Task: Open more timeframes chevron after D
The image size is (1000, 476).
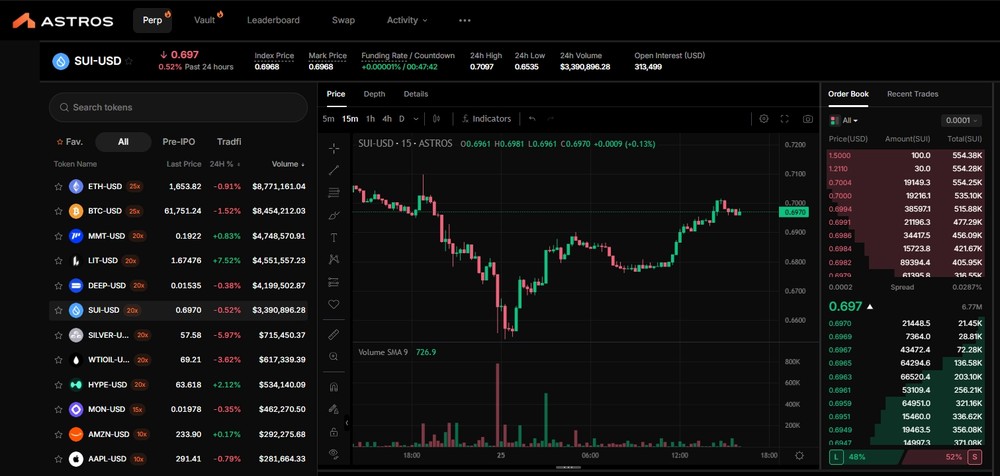Action: coord(416,119)
